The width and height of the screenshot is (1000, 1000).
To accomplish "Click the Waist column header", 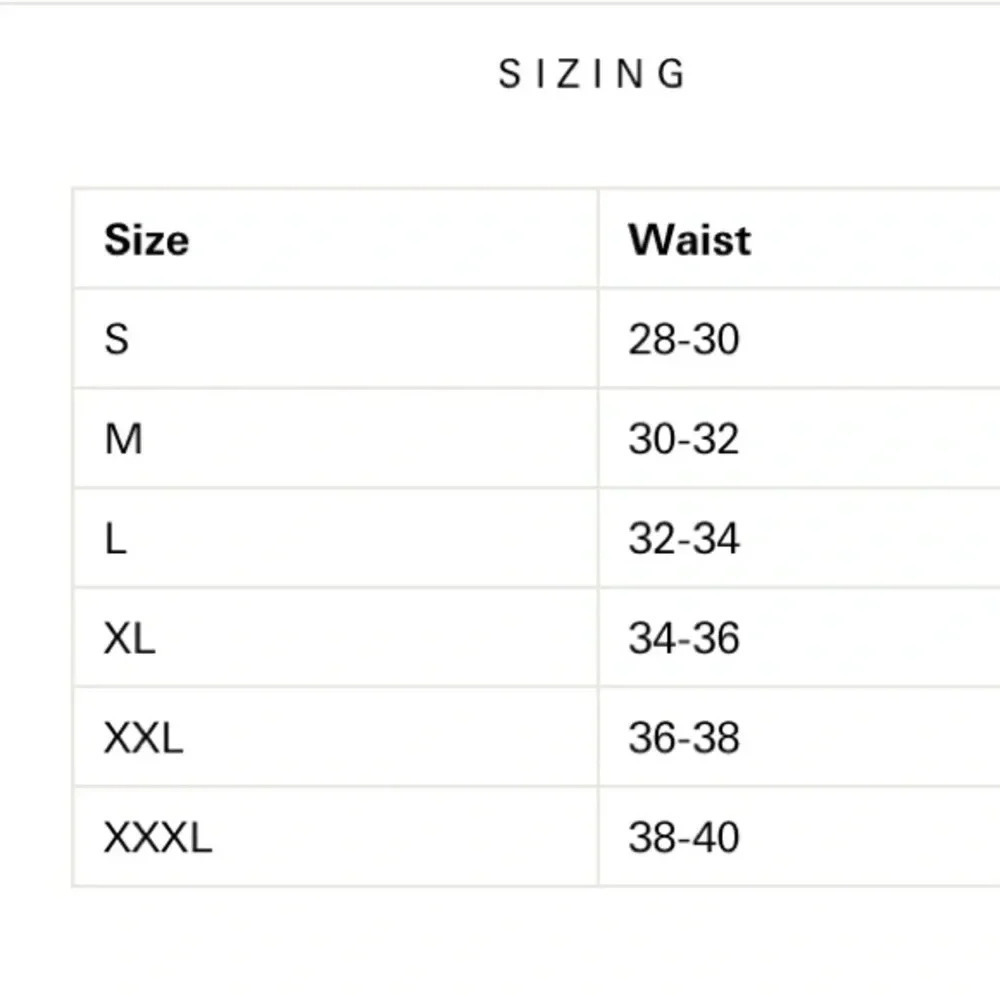I will click(689, 240).
